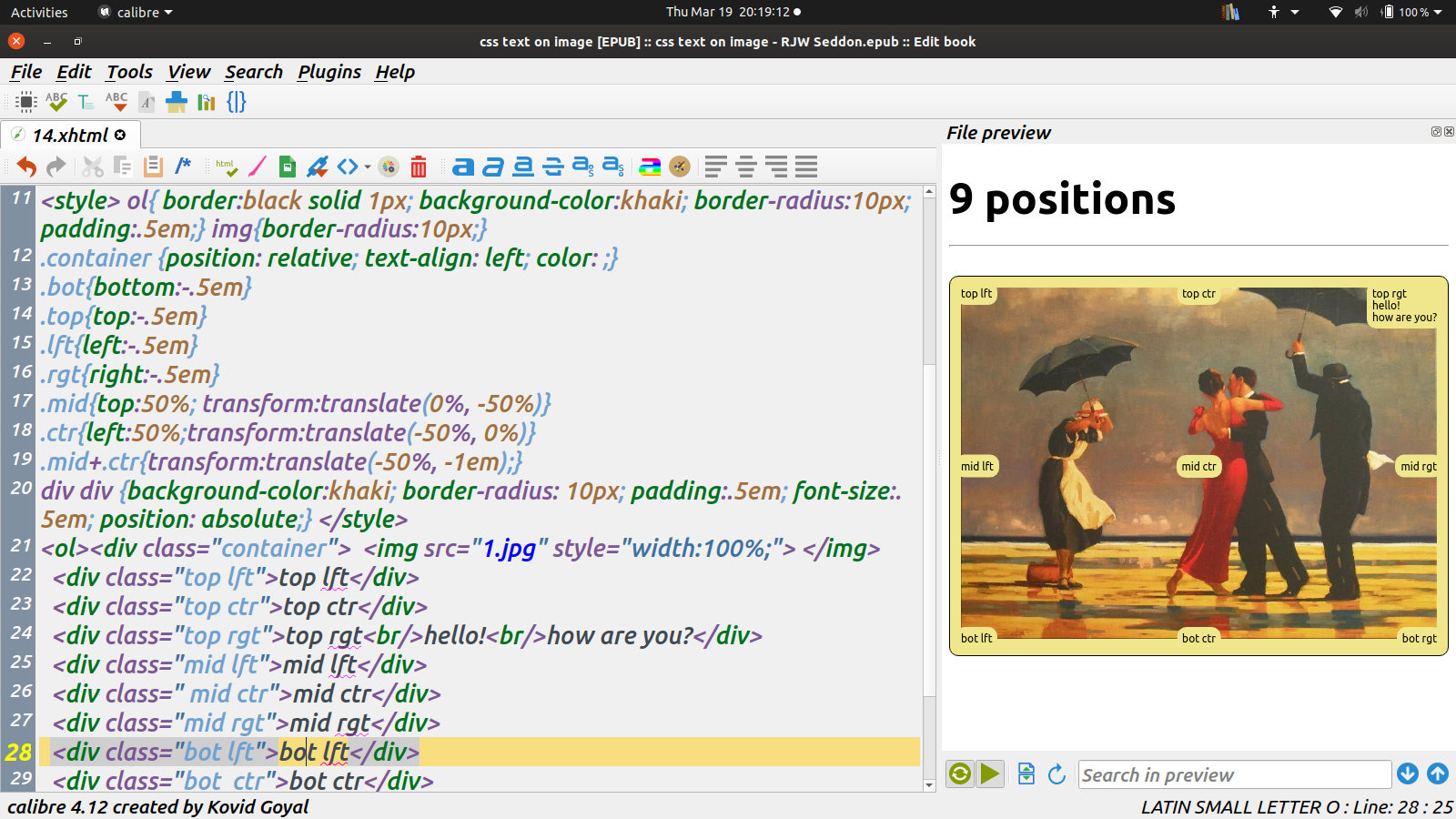
Task: Click the Search in preview field
Action: point(1235,774)
